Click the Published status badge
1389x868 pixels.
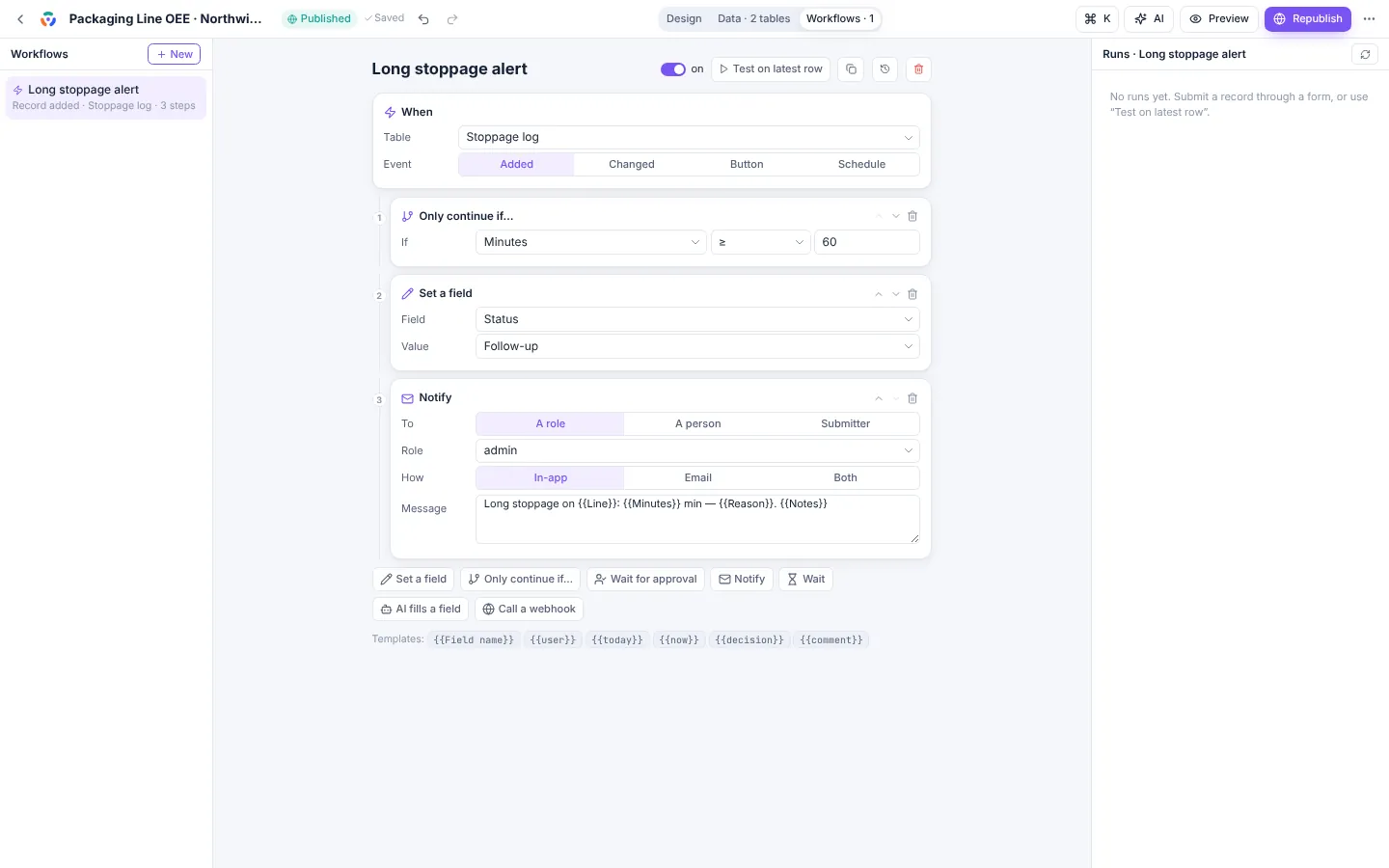(x=319, y=18)
